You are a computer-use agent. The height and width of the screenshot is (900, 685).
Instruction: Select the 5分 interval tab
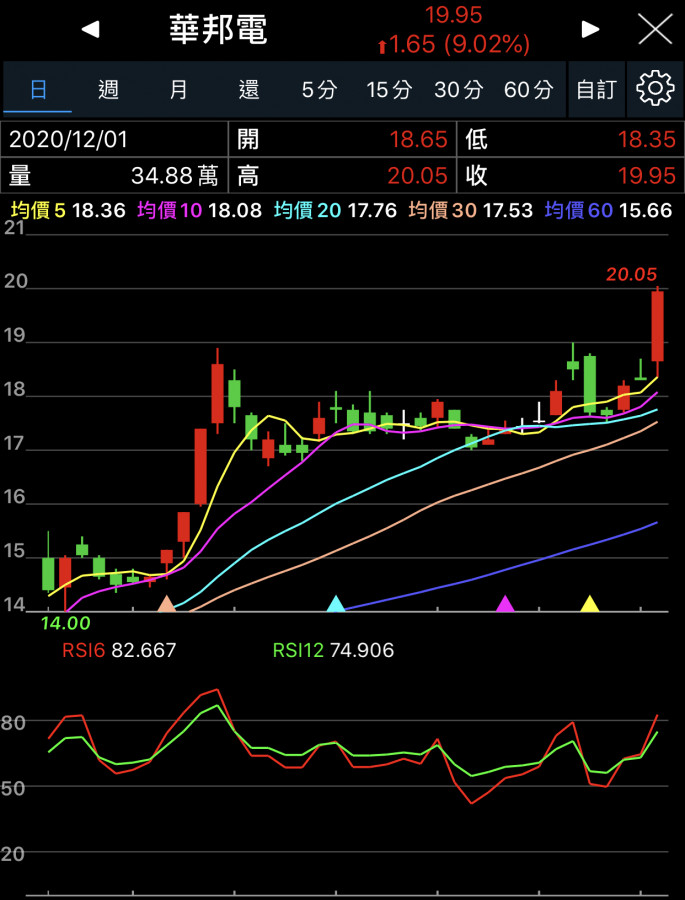tap(319, 89)
